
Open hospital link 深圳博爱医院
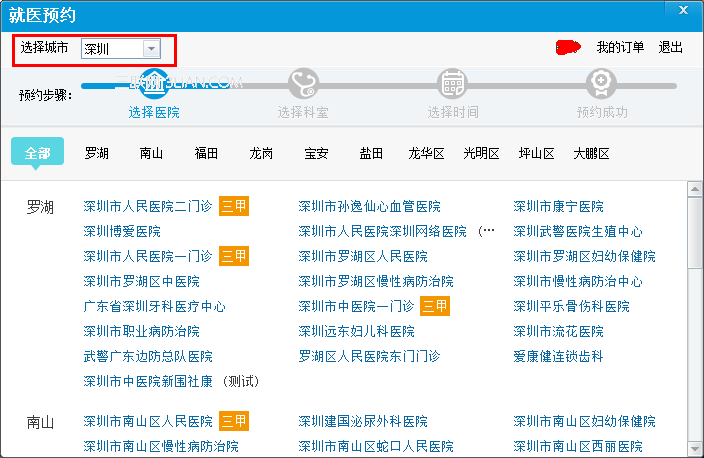tap(122, 232)
